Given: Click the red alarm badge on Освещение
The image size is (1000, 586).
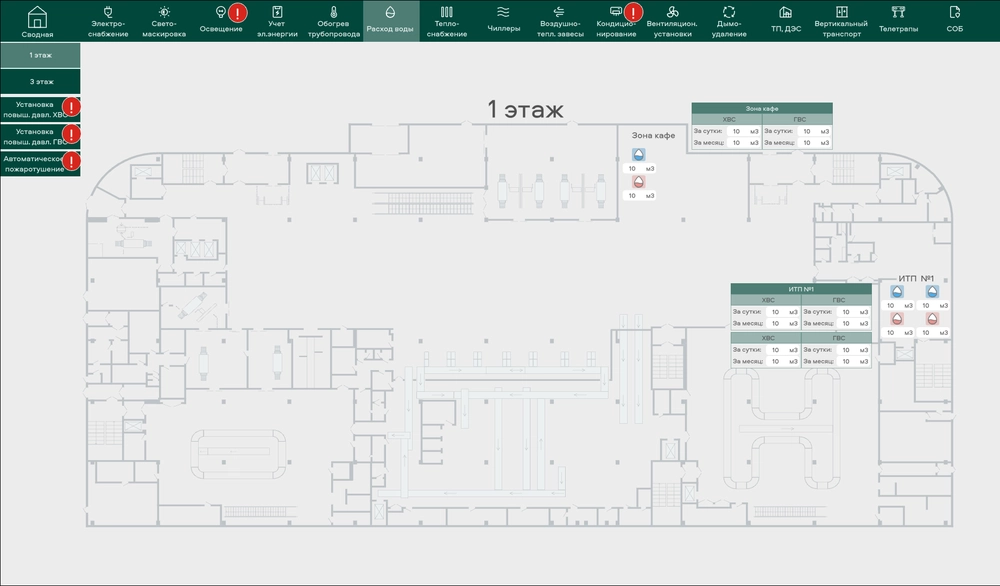Looking at the screenshot, I should 237,13.
